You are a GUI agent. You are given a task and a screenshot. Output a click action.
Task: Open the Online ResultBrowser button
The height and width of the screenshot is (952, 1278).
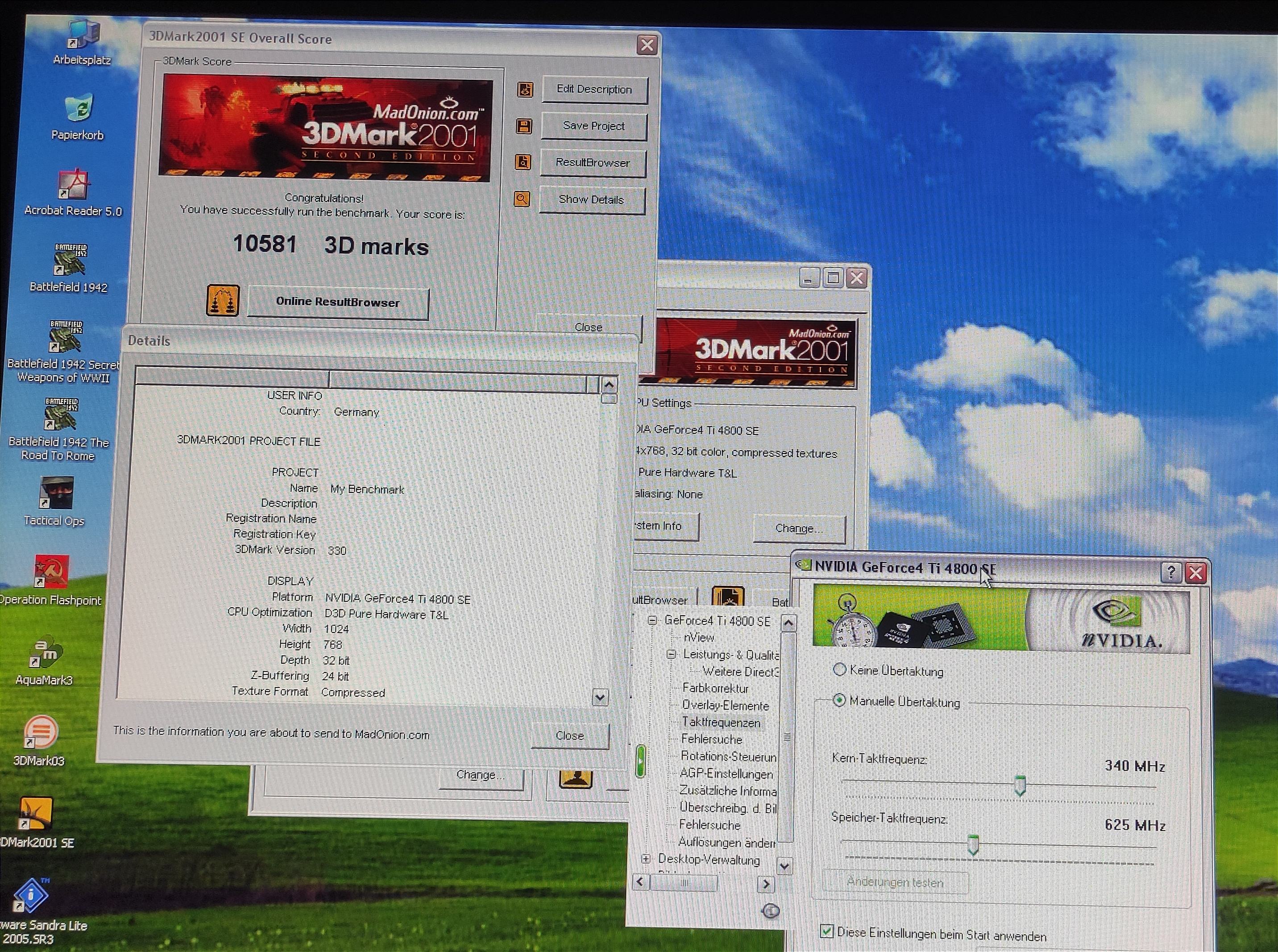pos(338,302)
